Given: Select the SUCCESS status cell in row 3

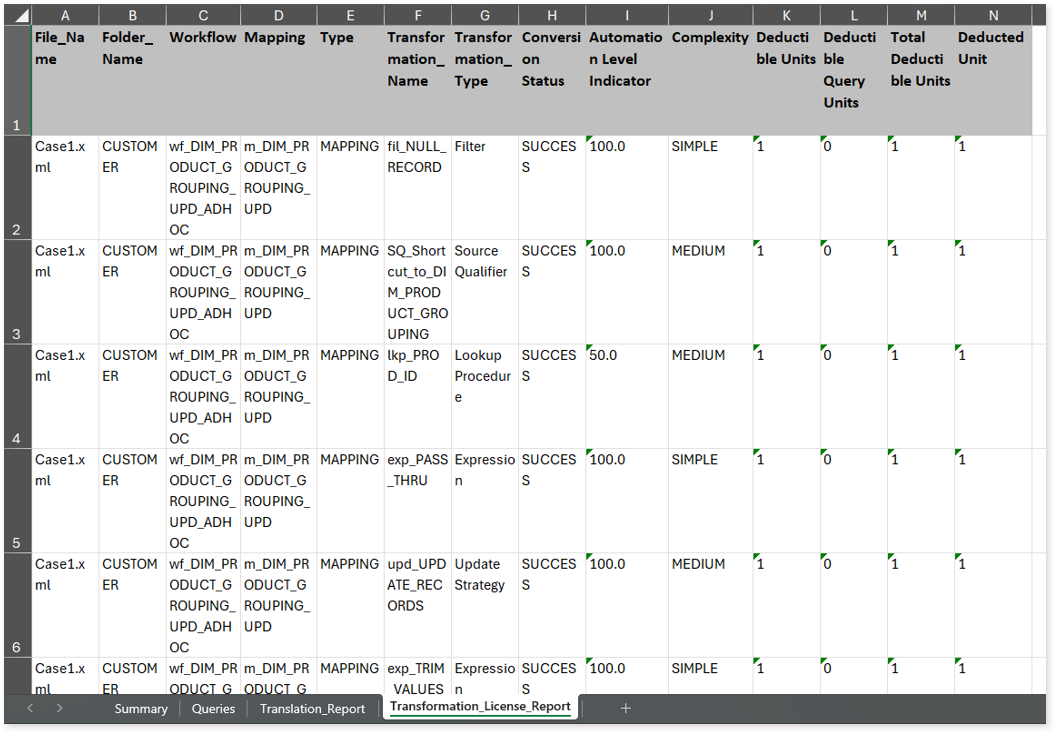Looking at the screenshot, I should coord(552,292).
